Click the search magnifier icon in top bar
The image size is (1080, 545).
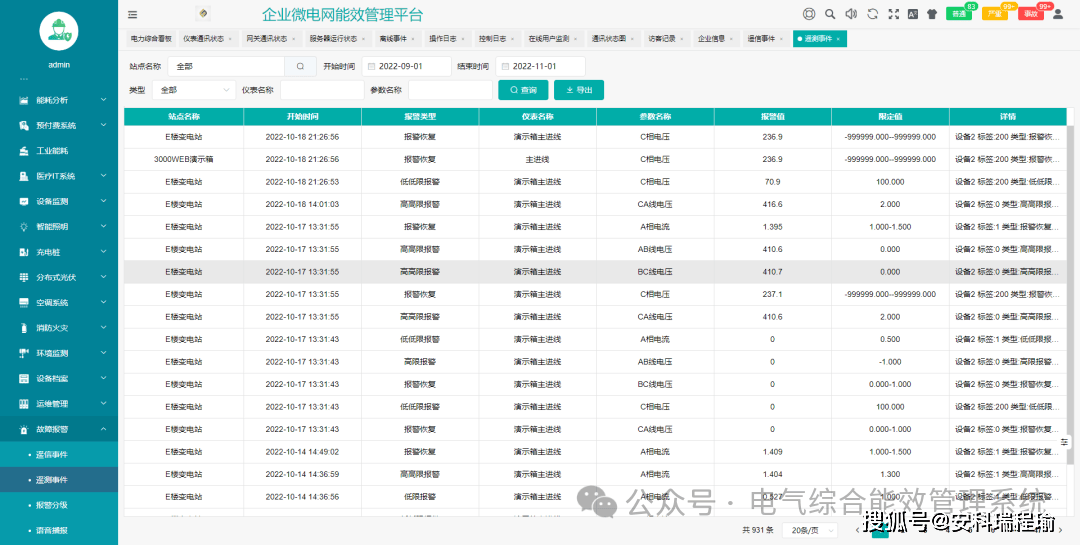click(830, 14)
